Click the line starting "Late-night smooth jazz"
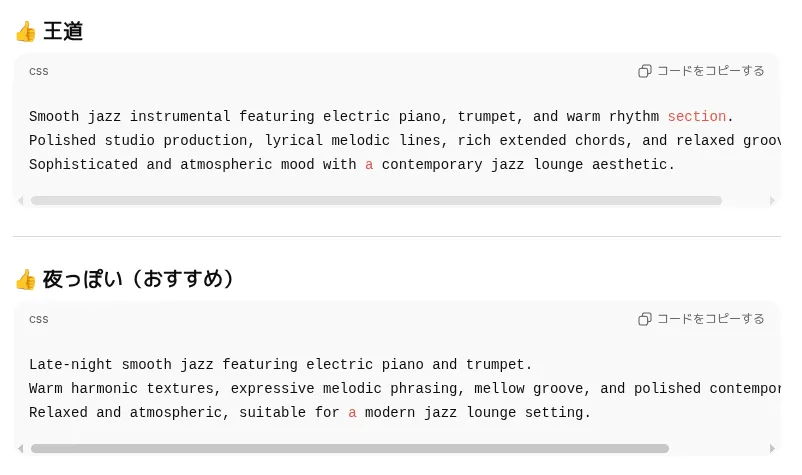The width and height of the screenshot is (802, 475). point(280,365)
